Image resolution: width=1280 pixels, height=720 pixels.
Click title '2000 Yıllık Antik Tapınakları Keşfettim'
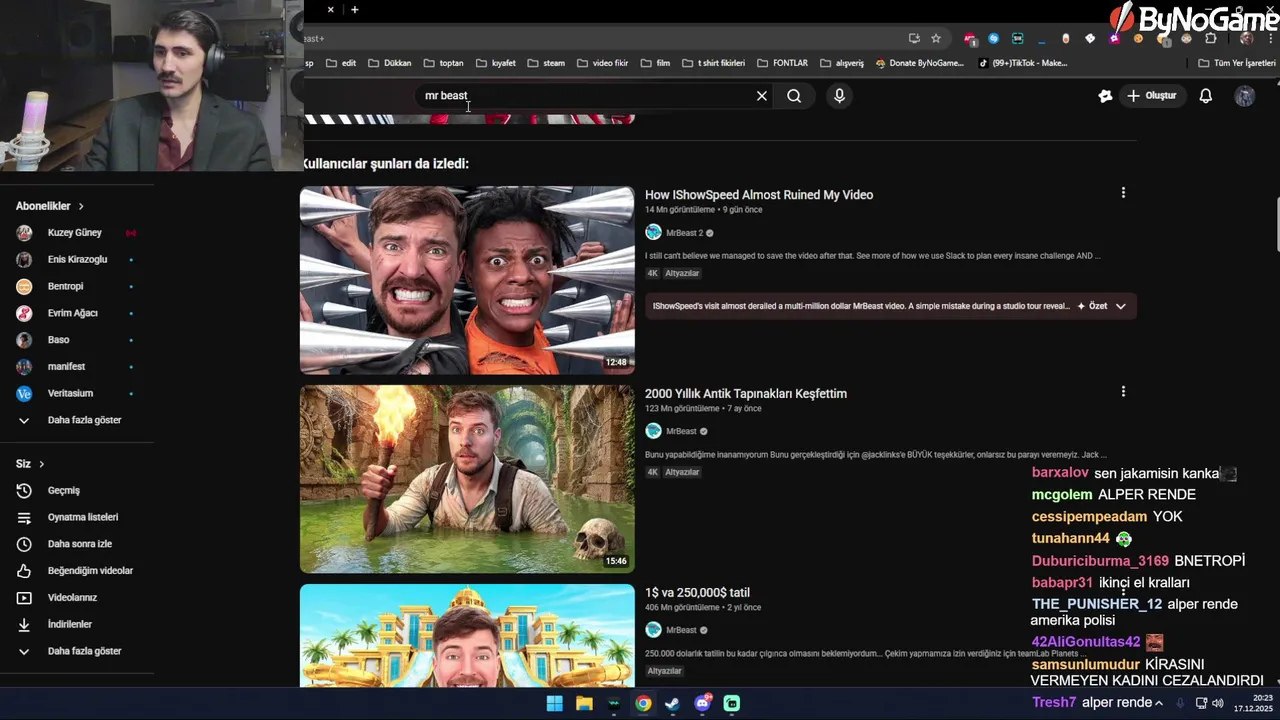746,394
